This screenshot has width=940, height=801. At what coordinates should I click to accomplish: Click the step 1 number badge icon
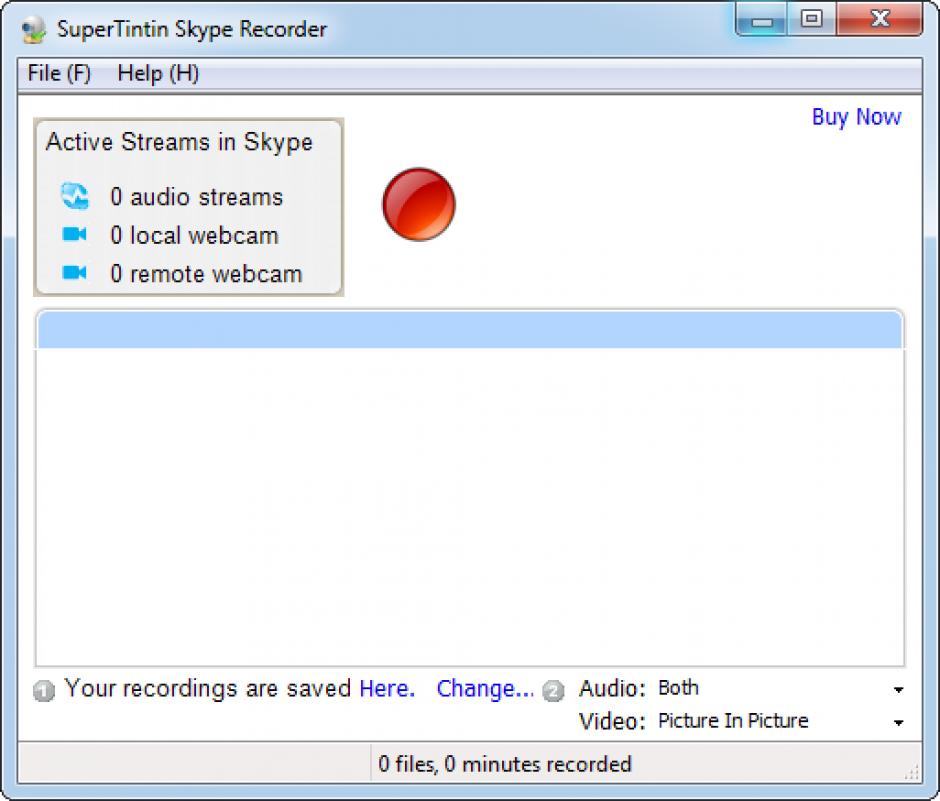point(44,691)
